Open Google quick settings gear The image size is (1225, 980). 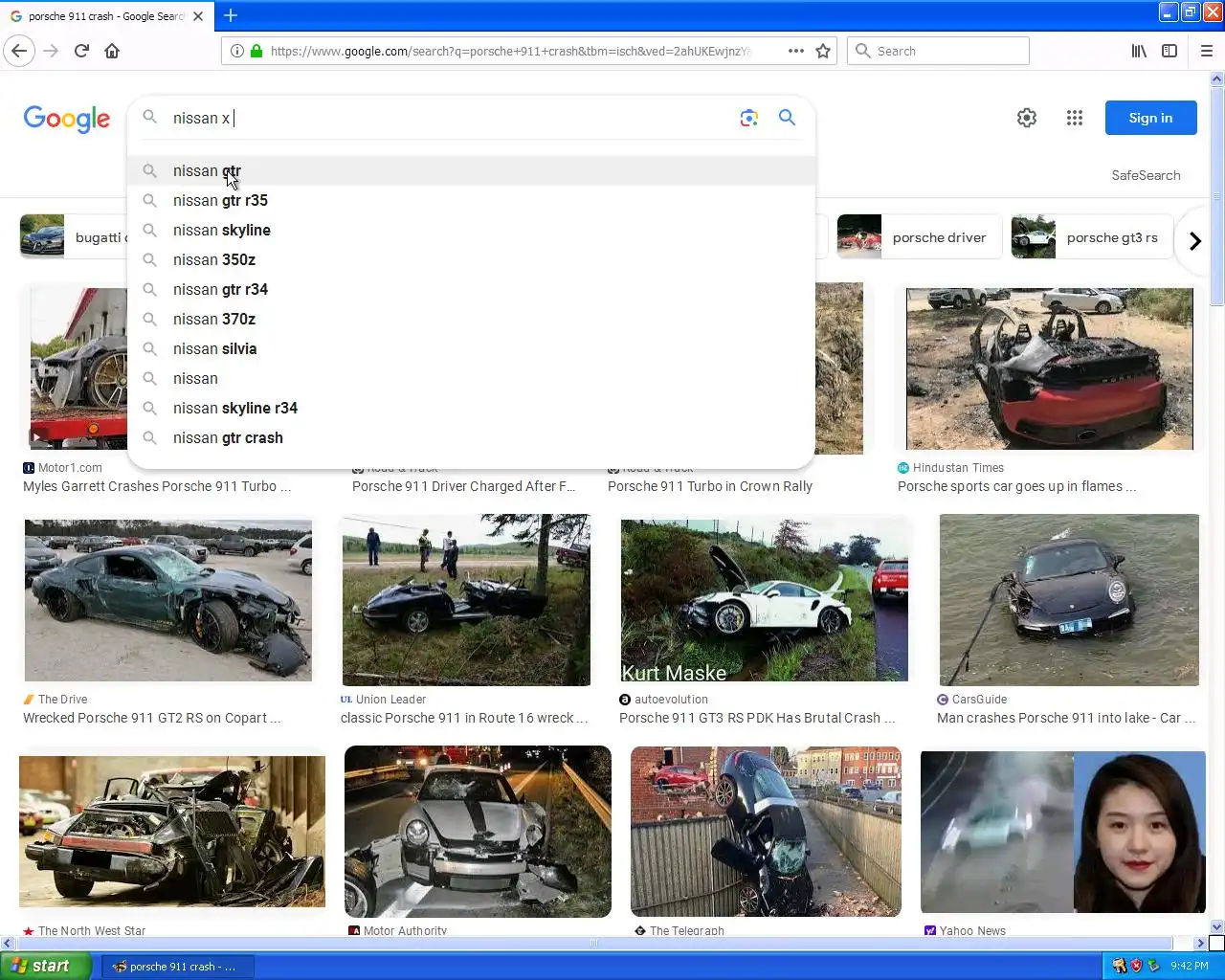[x=1027, y=118]
